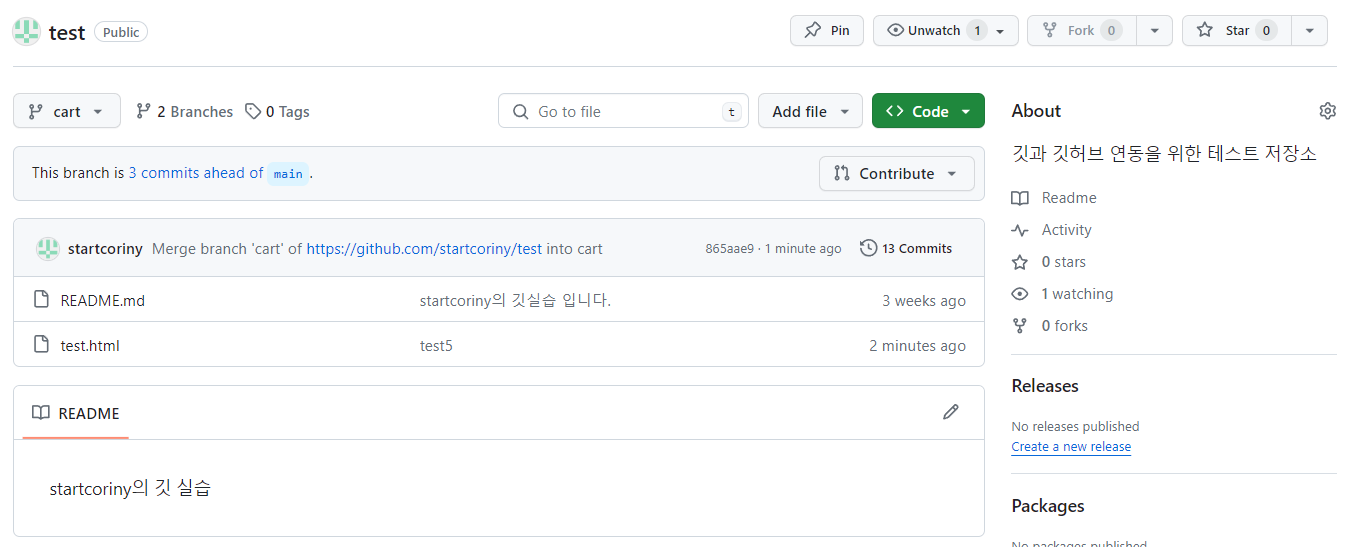Open commit hash 865aae9
The width and height of the screenshot is (1360, 547).
pyautogui.click(x=730, y=248)
